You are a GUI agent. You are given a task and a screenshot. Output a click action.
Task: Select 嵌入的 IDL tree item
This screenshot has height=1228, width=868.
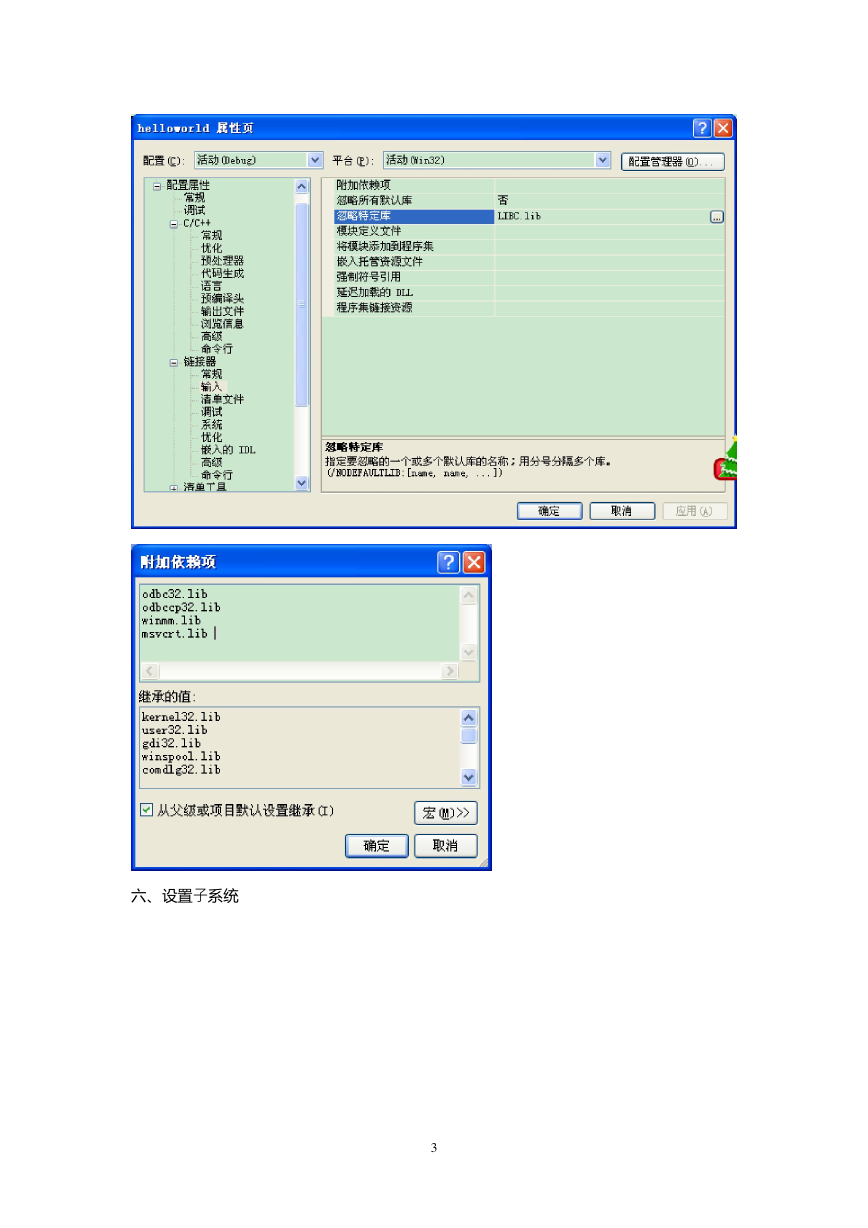point(228,450)
